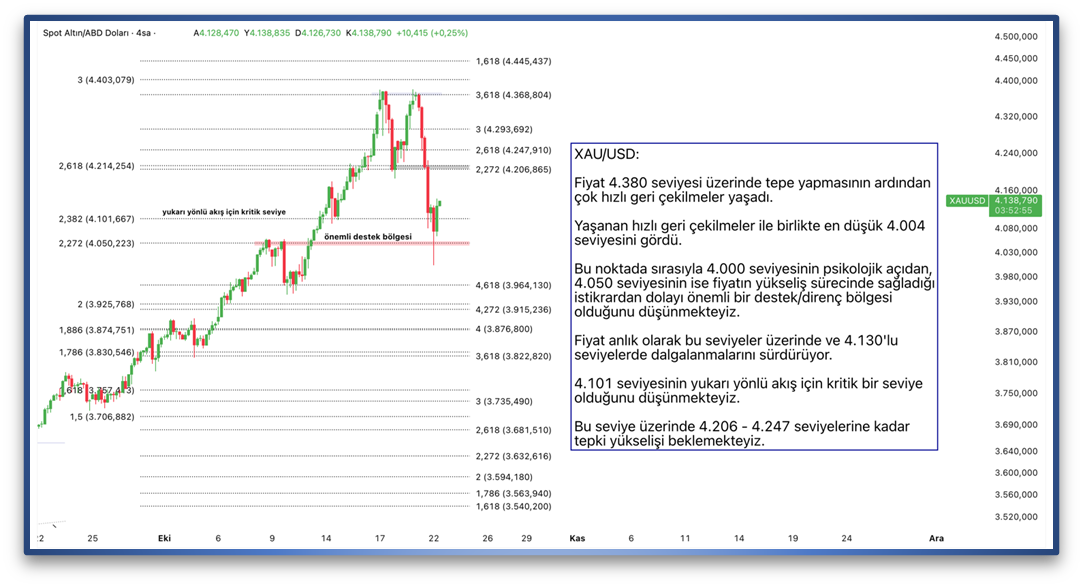Click the Kas month marker on time axis
Viewport: 1083px width, 587px height.
(x=576, y=538)
